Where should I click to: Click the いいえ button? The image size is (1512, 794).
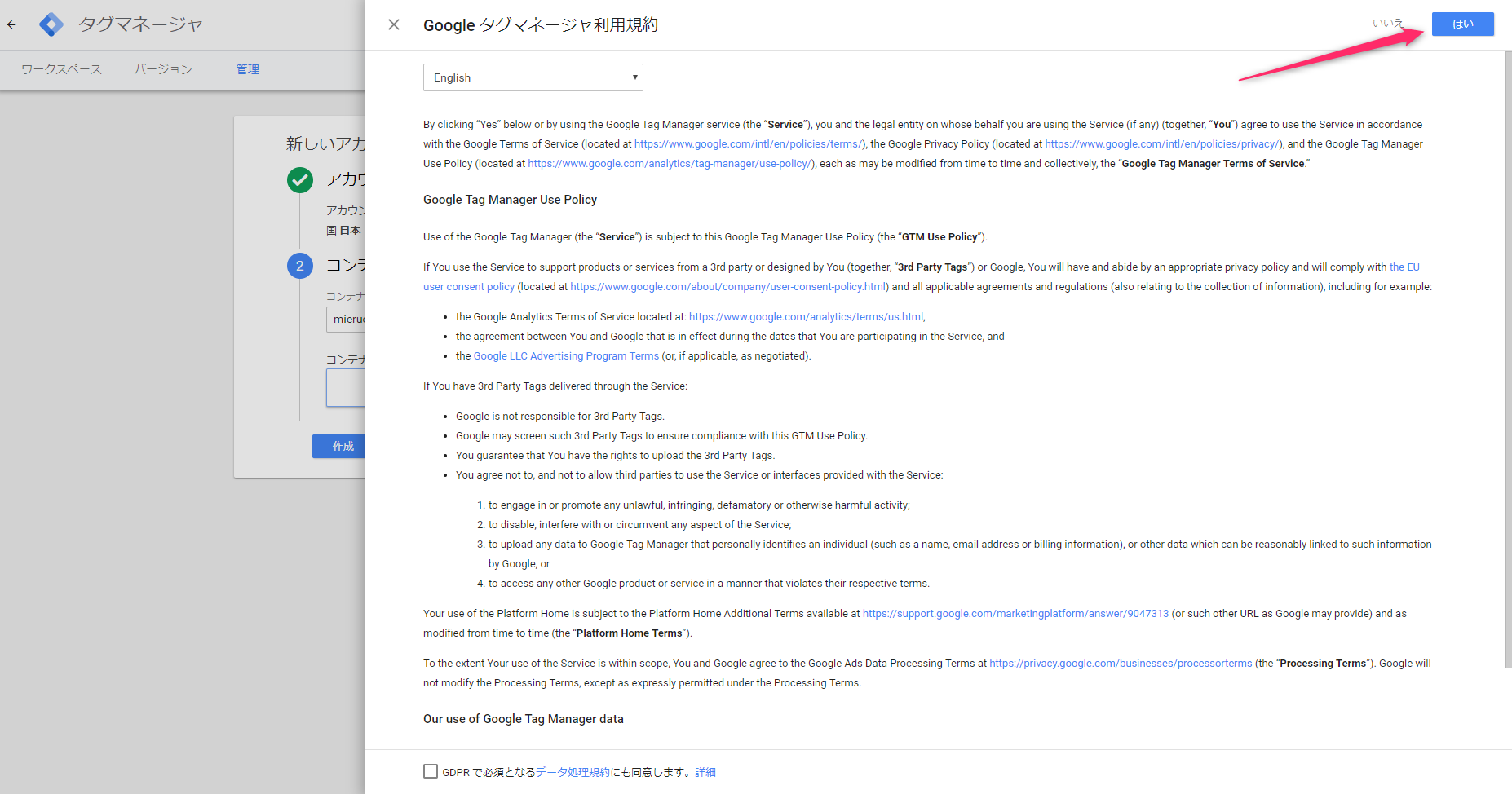tap(1387, 24)
